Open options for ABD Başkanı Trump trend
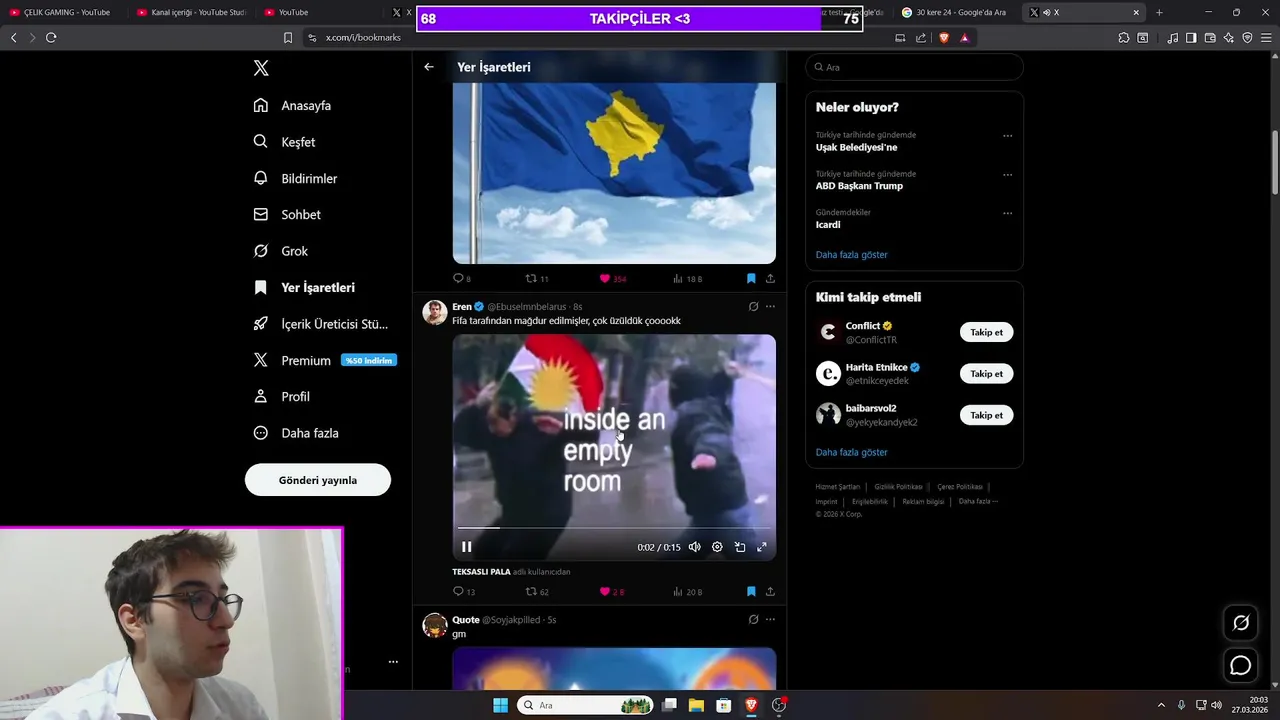The width and height of the screenshot is (1280, 720). click(1007, 175)
